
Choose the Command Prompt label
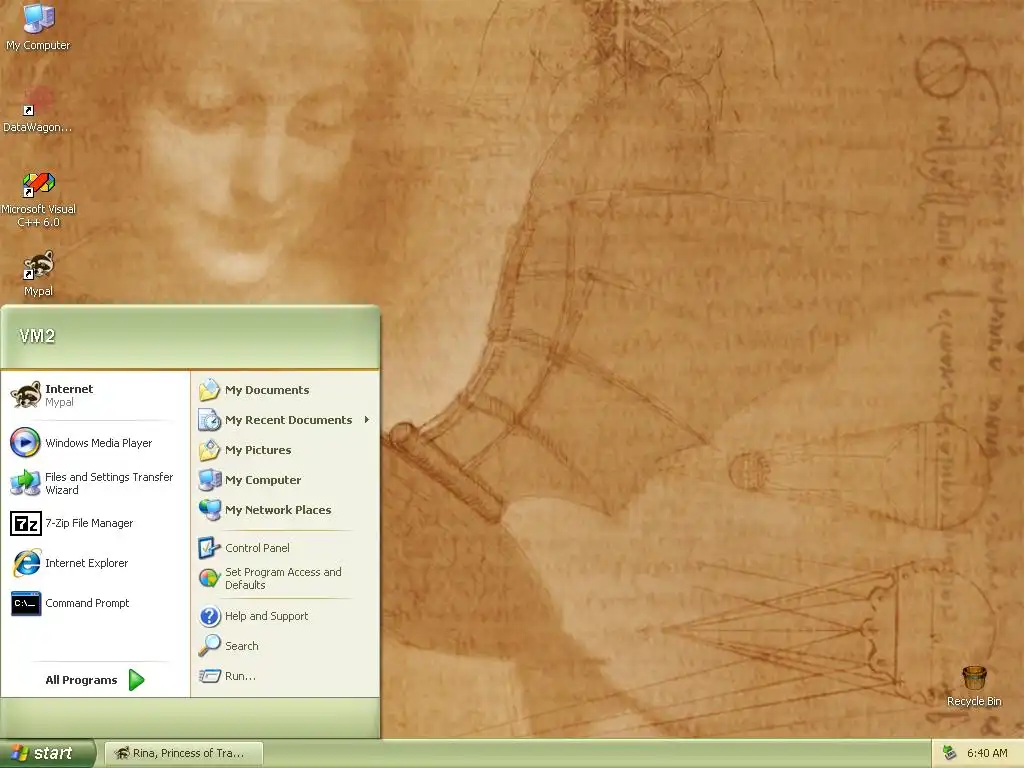pos(87,603)
